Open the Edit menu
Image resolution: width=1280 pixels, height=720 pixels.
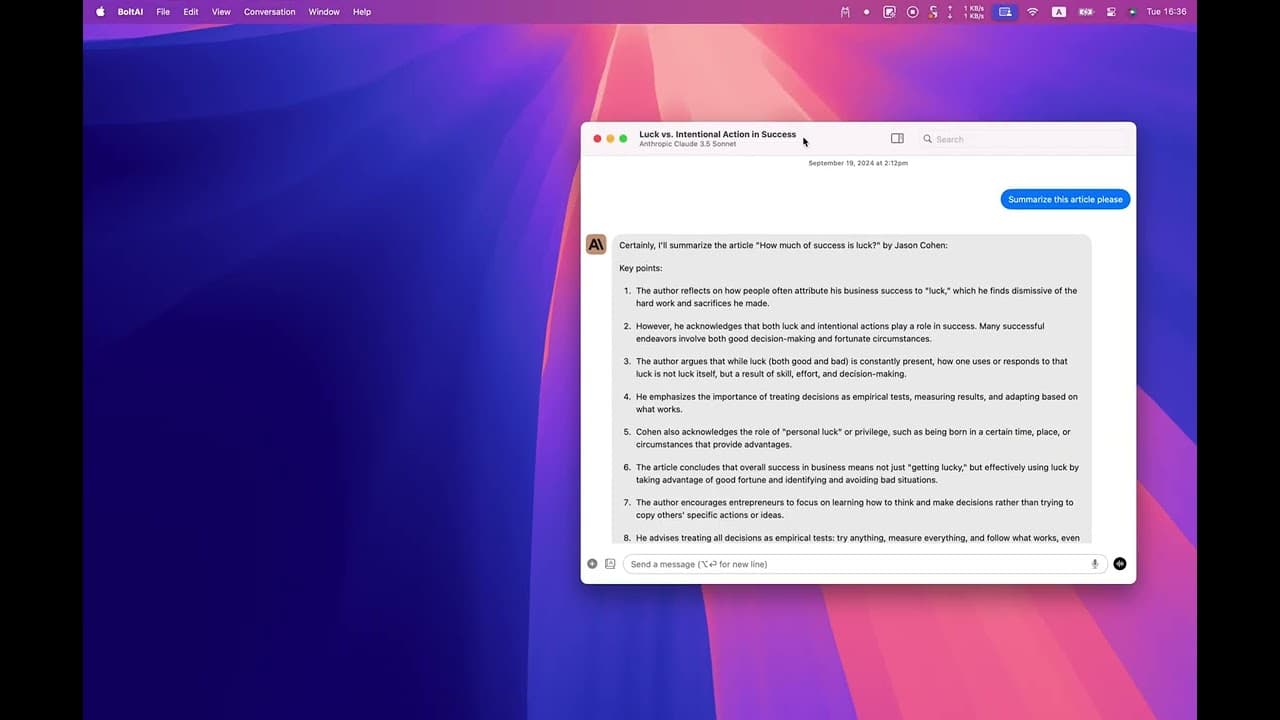(191, 12)
